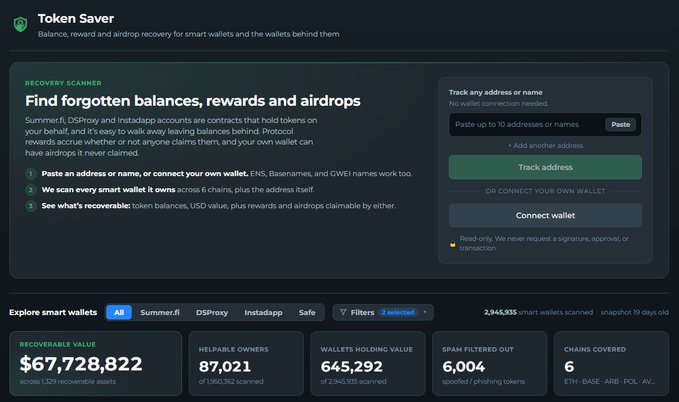Click the Chains Covered card
This screenshot has height=402, width=679.
[611, 363]
